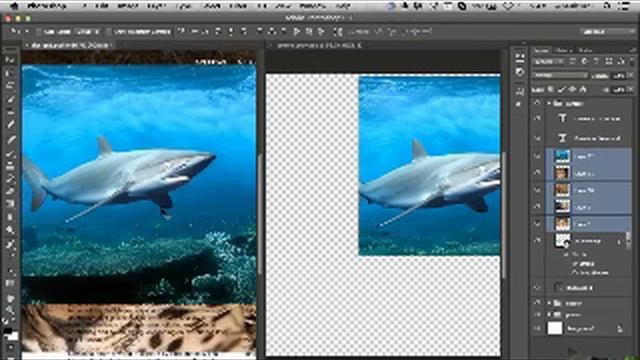Collapse the top layer group triangle
This screenshot has width=640, height=360.
(x=549, y=103)
